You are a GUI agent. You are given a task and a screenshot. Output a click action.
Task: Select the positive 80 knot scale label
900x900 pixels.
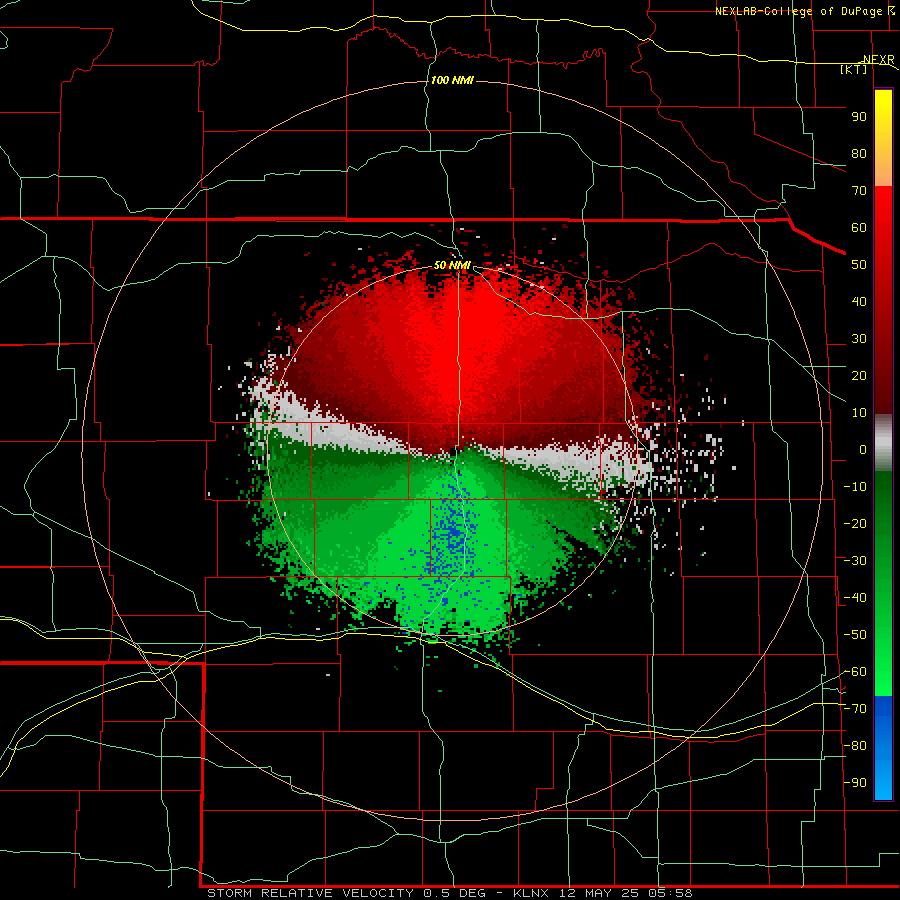click(859, 154)
